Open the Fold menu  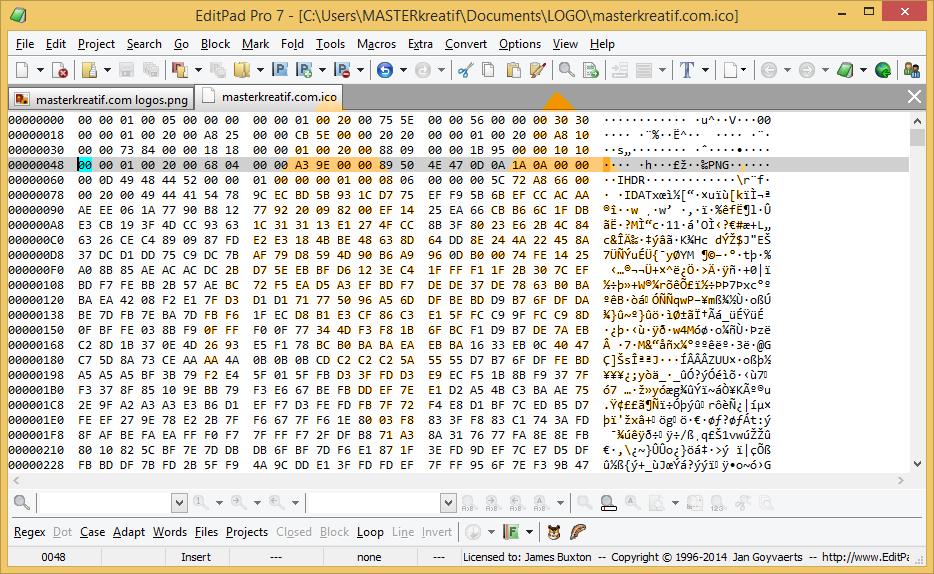(x=292, y=44)
